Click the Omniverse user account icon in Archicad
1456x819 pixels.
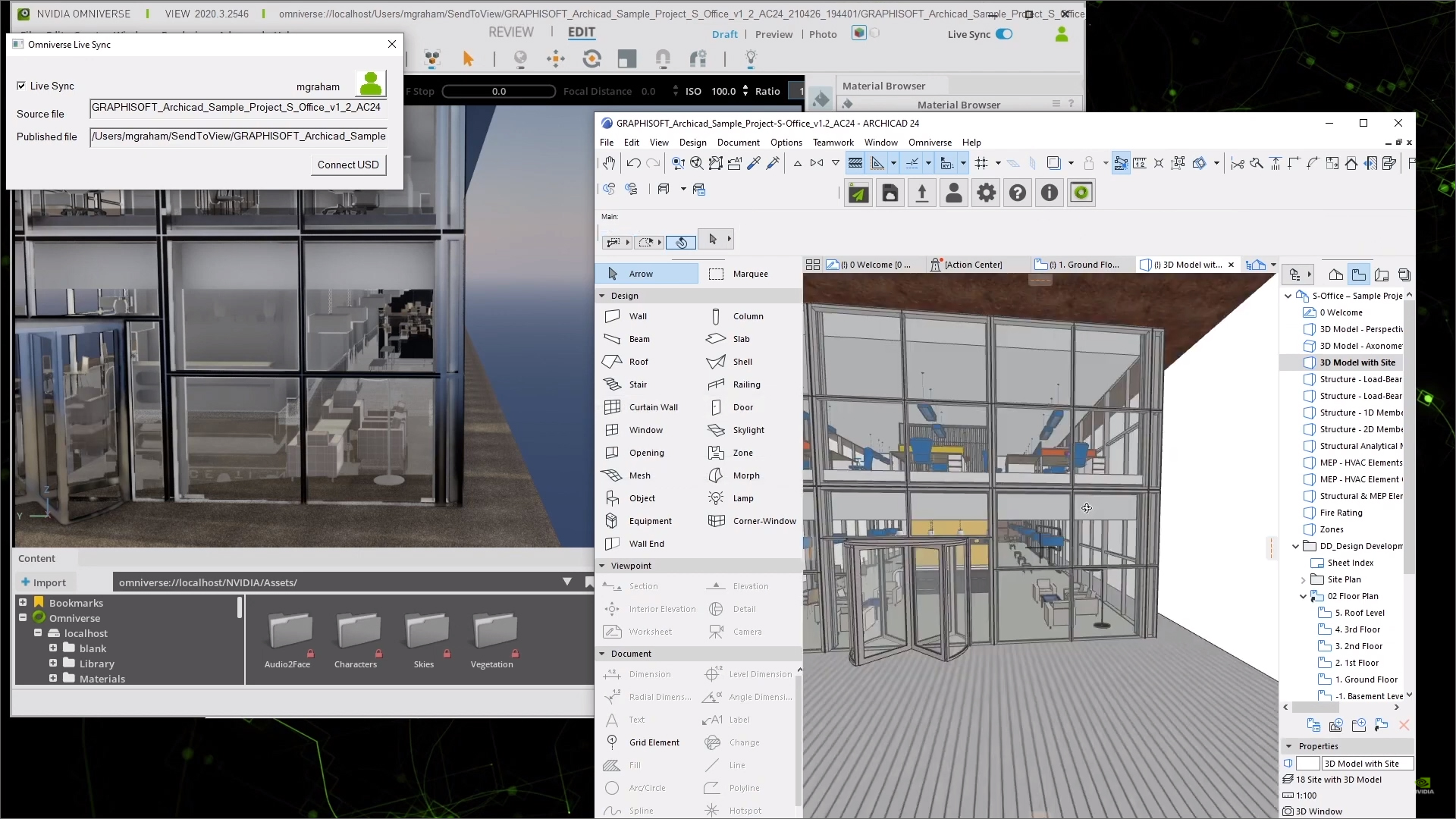tap(954, 193)
